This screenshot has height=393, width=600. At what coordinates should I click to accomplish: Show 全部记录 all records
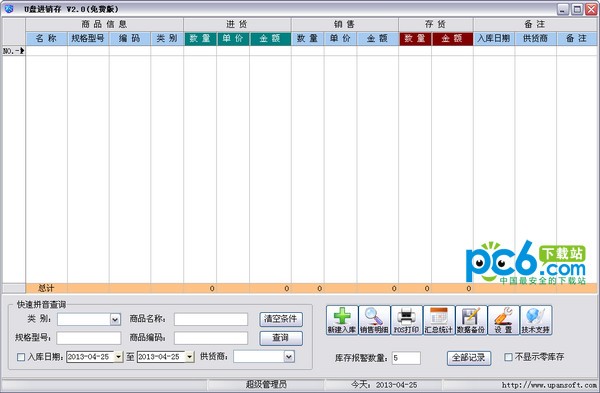[469, 358]
